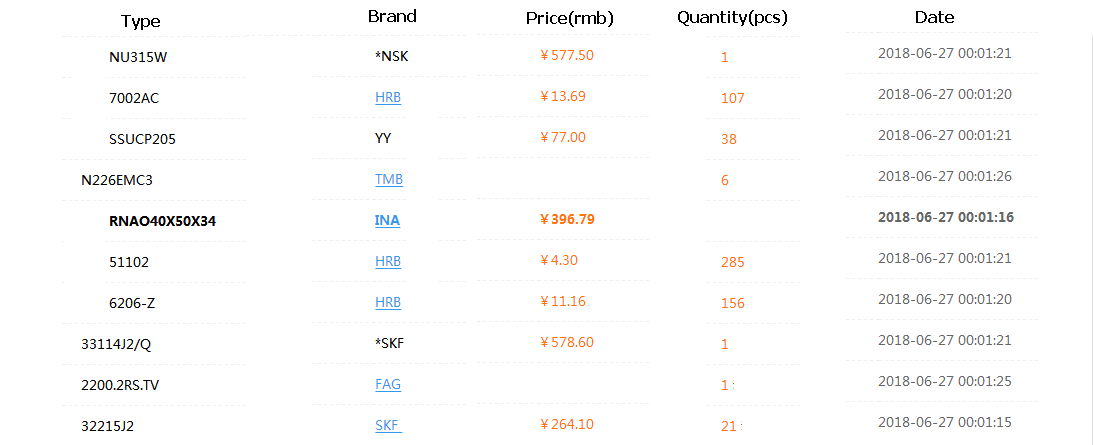
Task: Open the HRB link in the 7002AC row
Action: [388, 97]
